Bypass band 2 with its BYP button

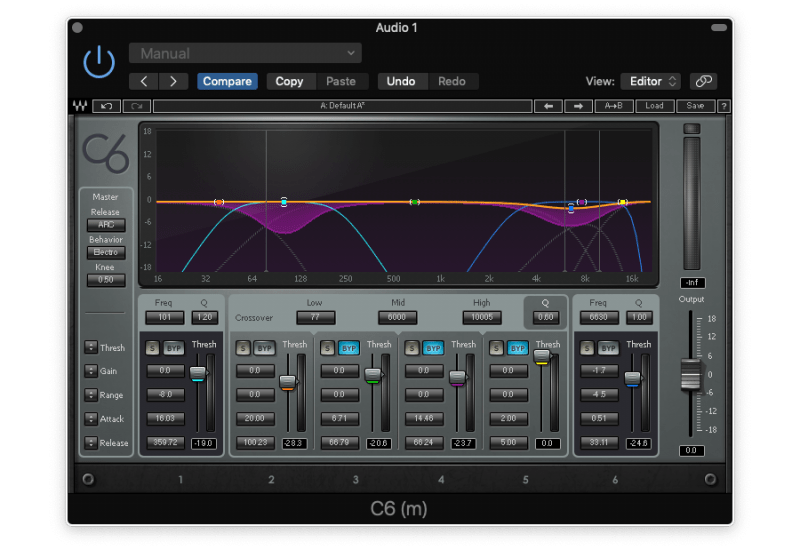[264, 348]
